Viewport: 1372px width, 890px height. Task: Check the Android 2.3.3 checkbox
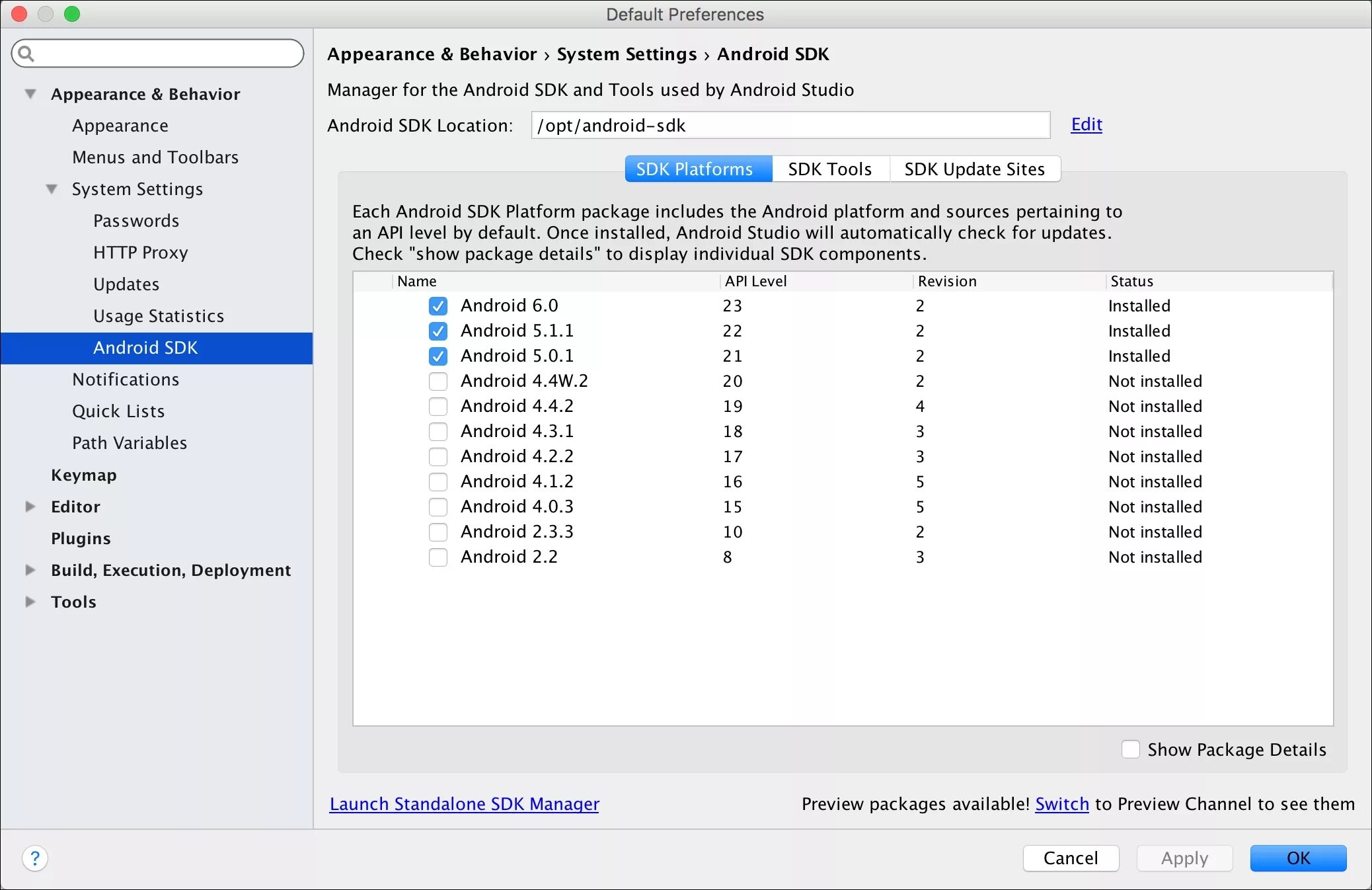click(x=438, y=532)
